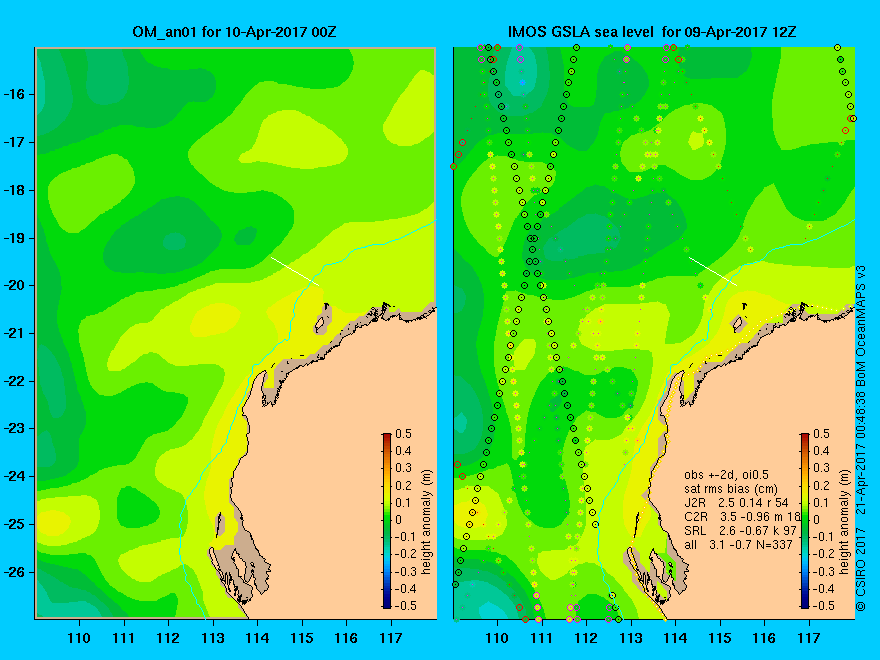The image size is (880, 660).
Task: Select the -25 latitude axis label
Action: click(x=16, y=524)
